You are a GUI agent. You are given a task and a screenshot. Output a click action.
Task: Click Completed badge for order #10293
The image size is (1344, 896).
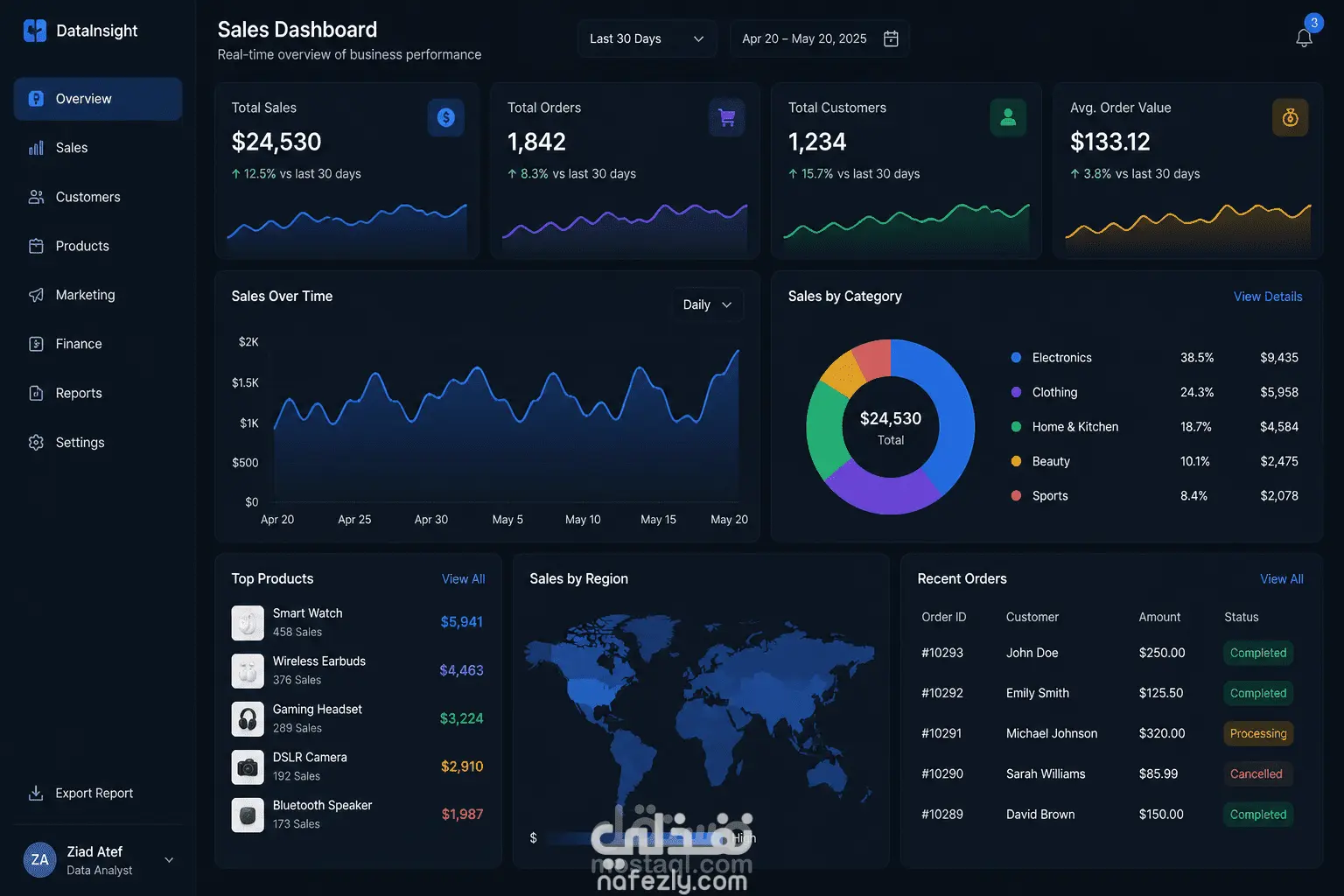[x=1258, y=653]
